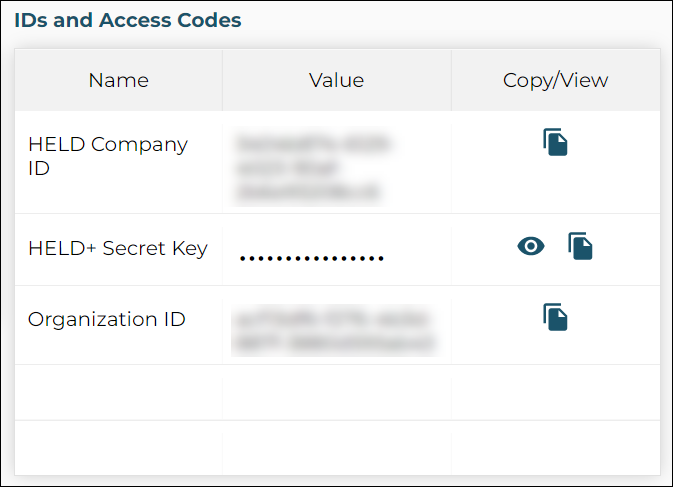Click the first empty row's Value cell

[336, 393]
